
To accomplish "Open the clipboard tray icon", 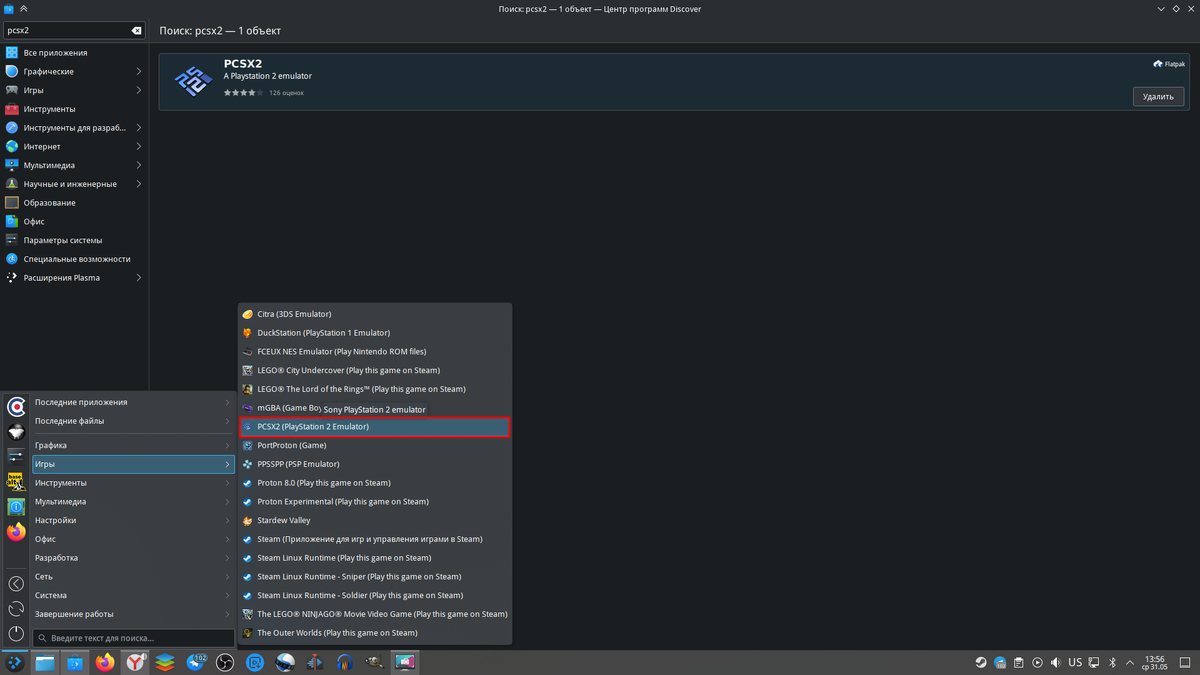I will [x=1018, y=662].
